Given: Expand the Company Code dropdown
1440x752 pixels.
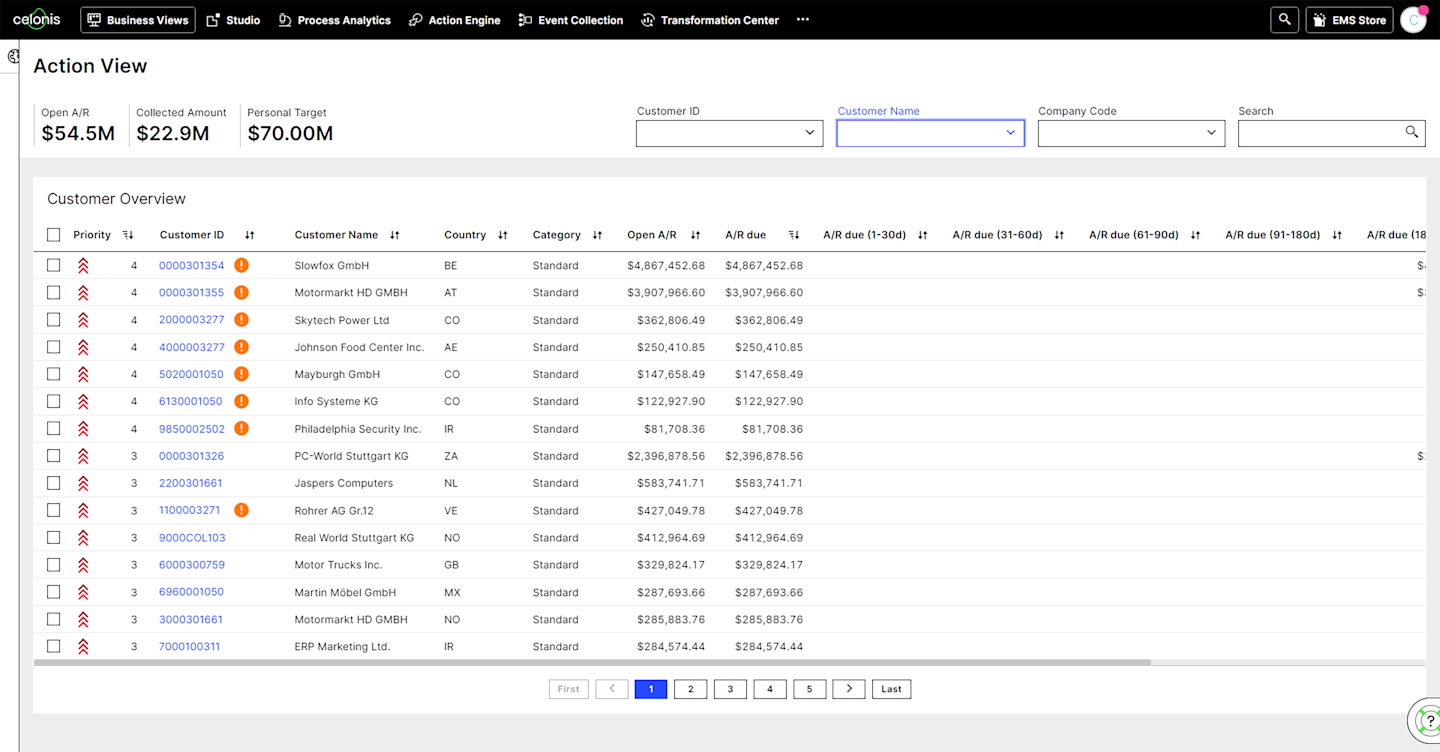Looking at the screenshot, I should pyautogui.click(x=1211, y=132).
